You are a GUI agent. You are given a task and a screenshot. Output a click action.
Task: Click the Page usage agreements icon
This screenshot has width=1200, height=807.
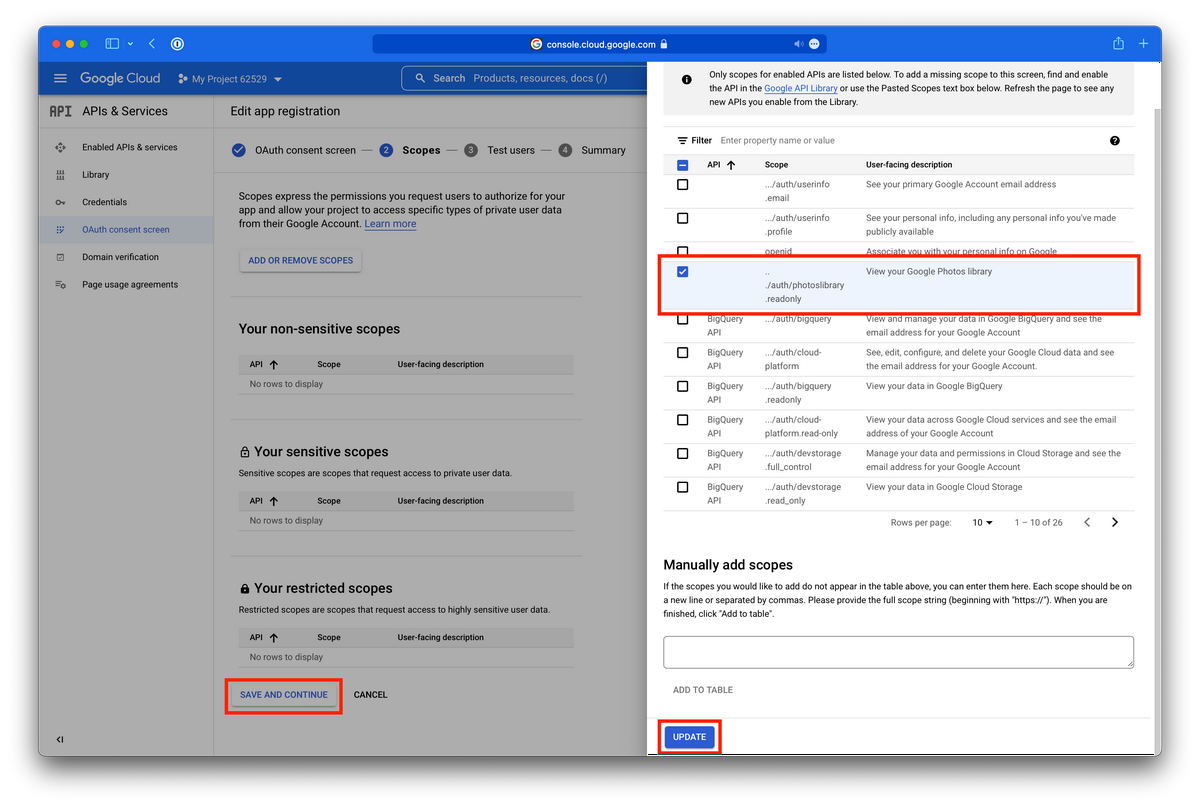point(60,285)
